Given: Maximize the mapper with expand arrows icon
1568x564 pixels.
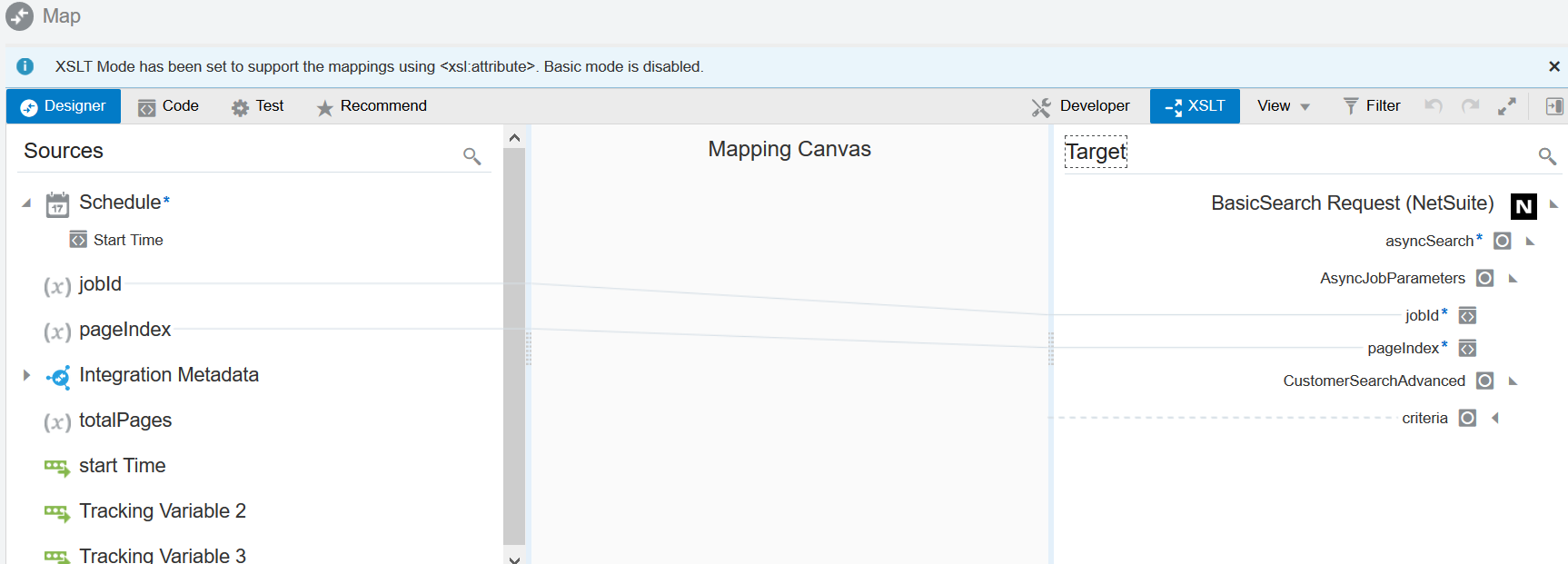Looking at the screenshot, I should click(1507, 106).
